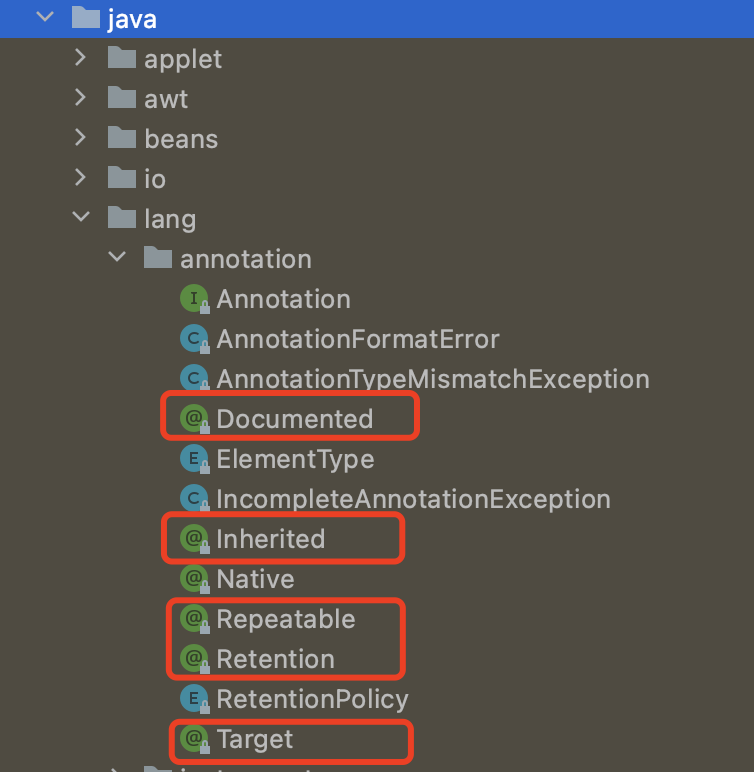
Task: Click the enum icon beside ElementType
Action: [195, 459]
